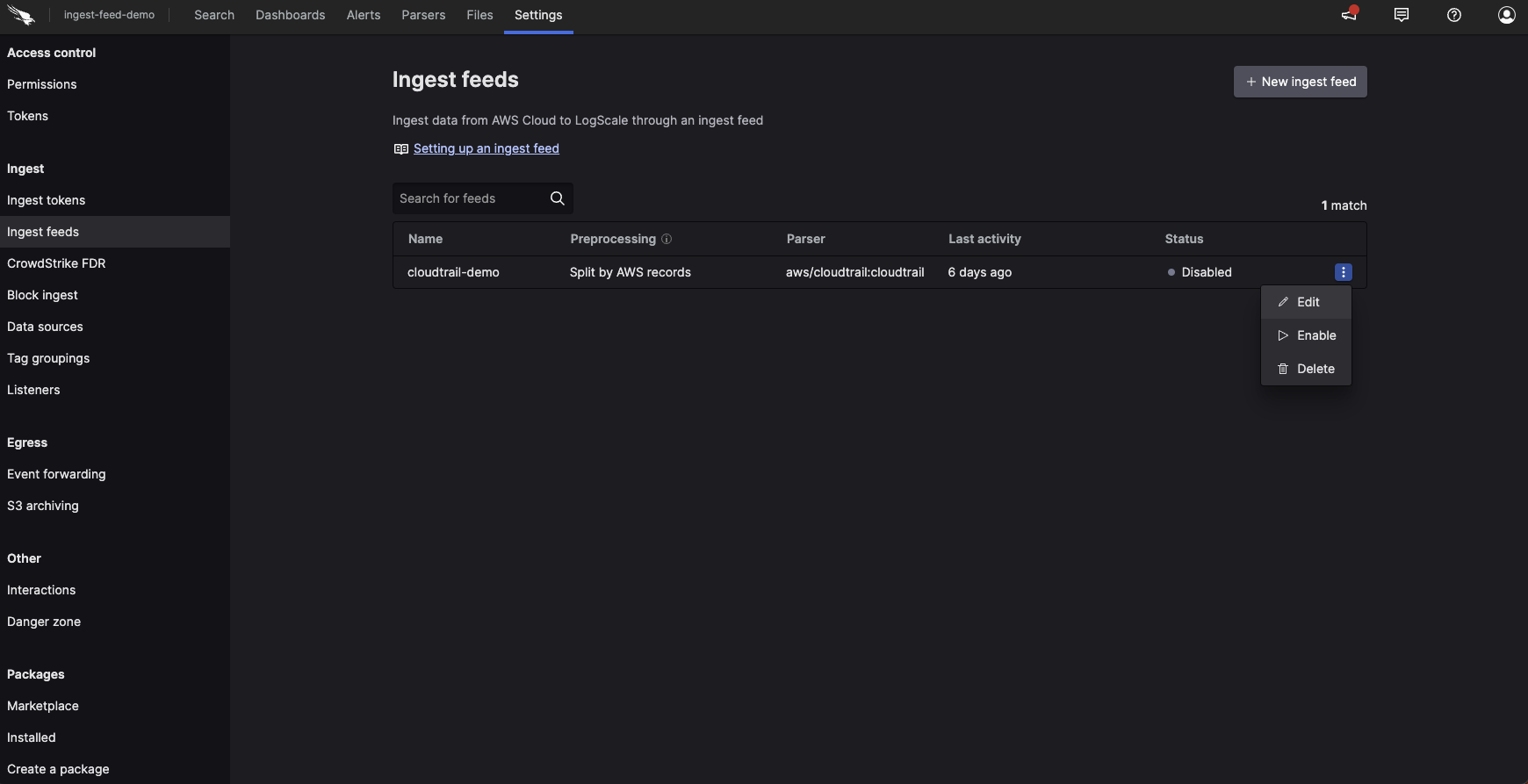
Task: Open the announcements megaphone icon
Action: pos(1349,15)
